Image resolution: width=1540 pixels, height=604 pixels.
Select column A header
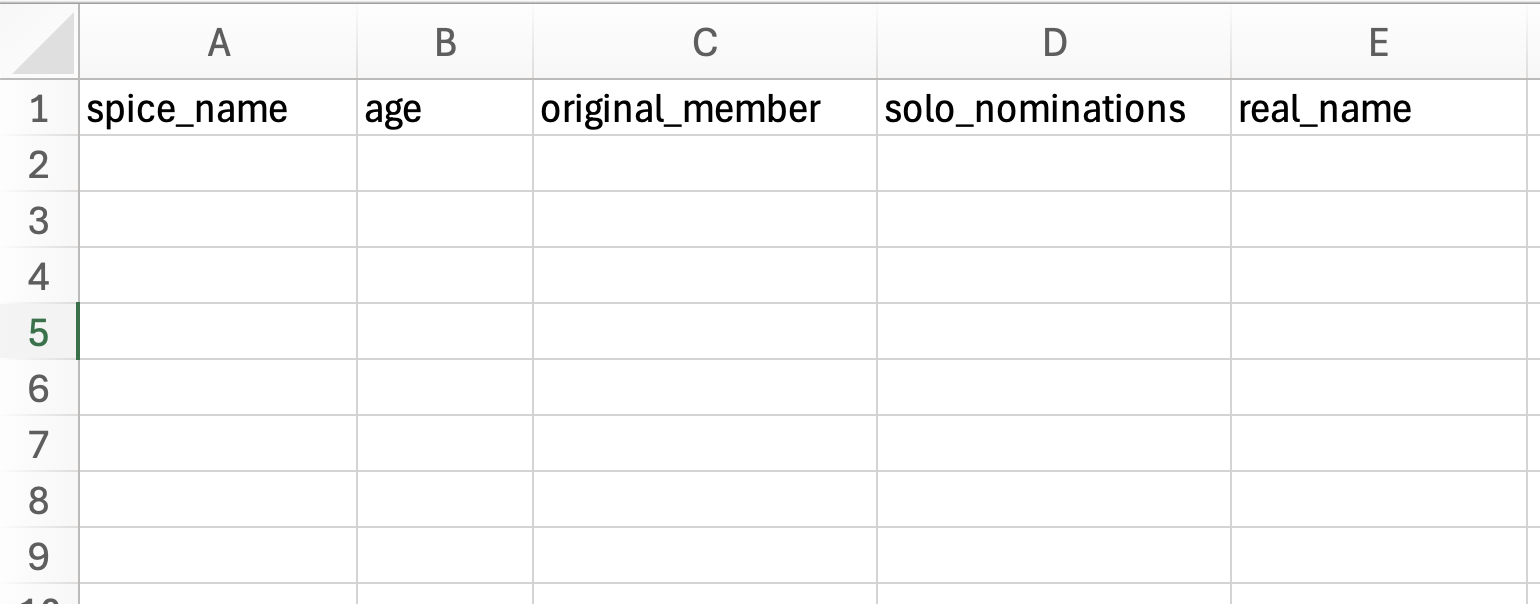click(x=218, y=42)
